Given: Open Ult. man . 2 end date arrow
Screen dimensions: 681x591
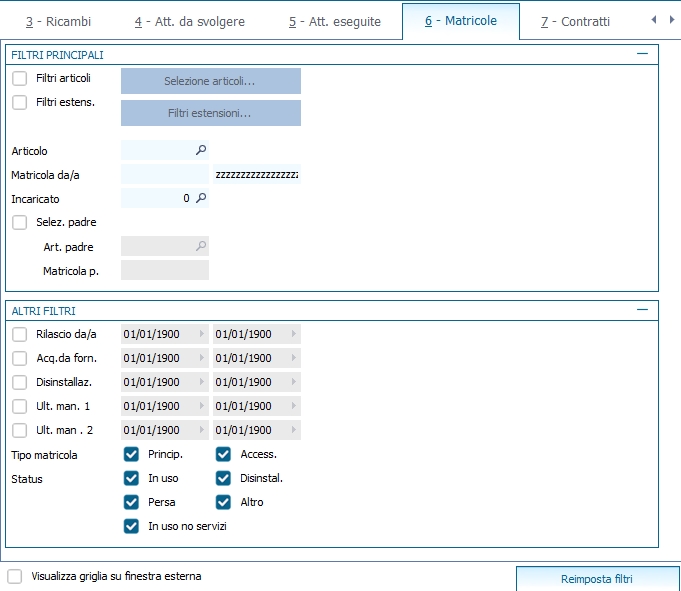Looking at the screenshot, I should [x=294, y=429].
